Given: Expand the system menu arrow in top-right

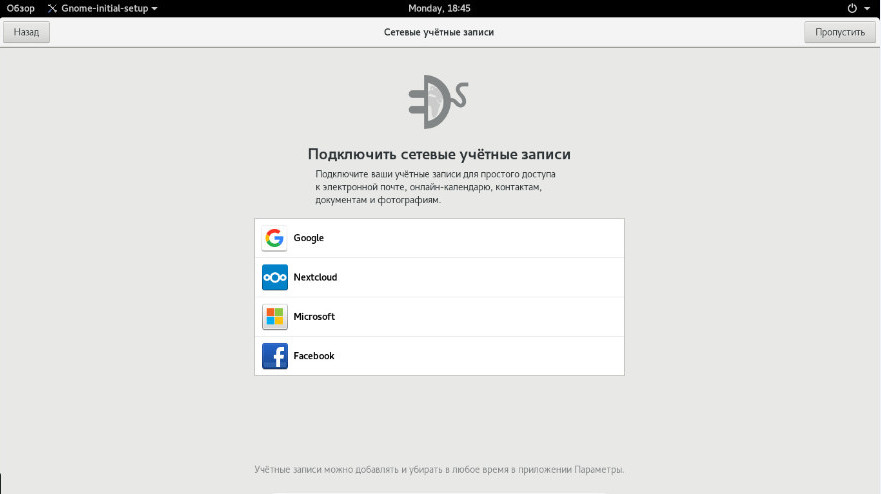Looking at the screenshot, I should click(866, 8).
